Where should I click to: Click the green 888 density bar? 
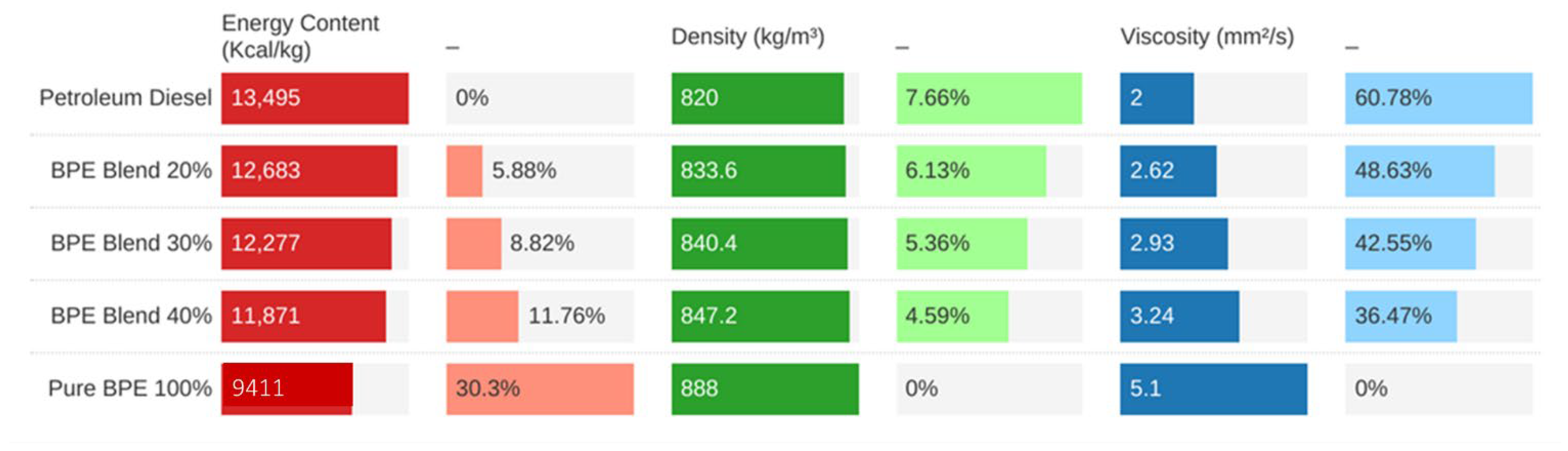[x=765, y=389]
